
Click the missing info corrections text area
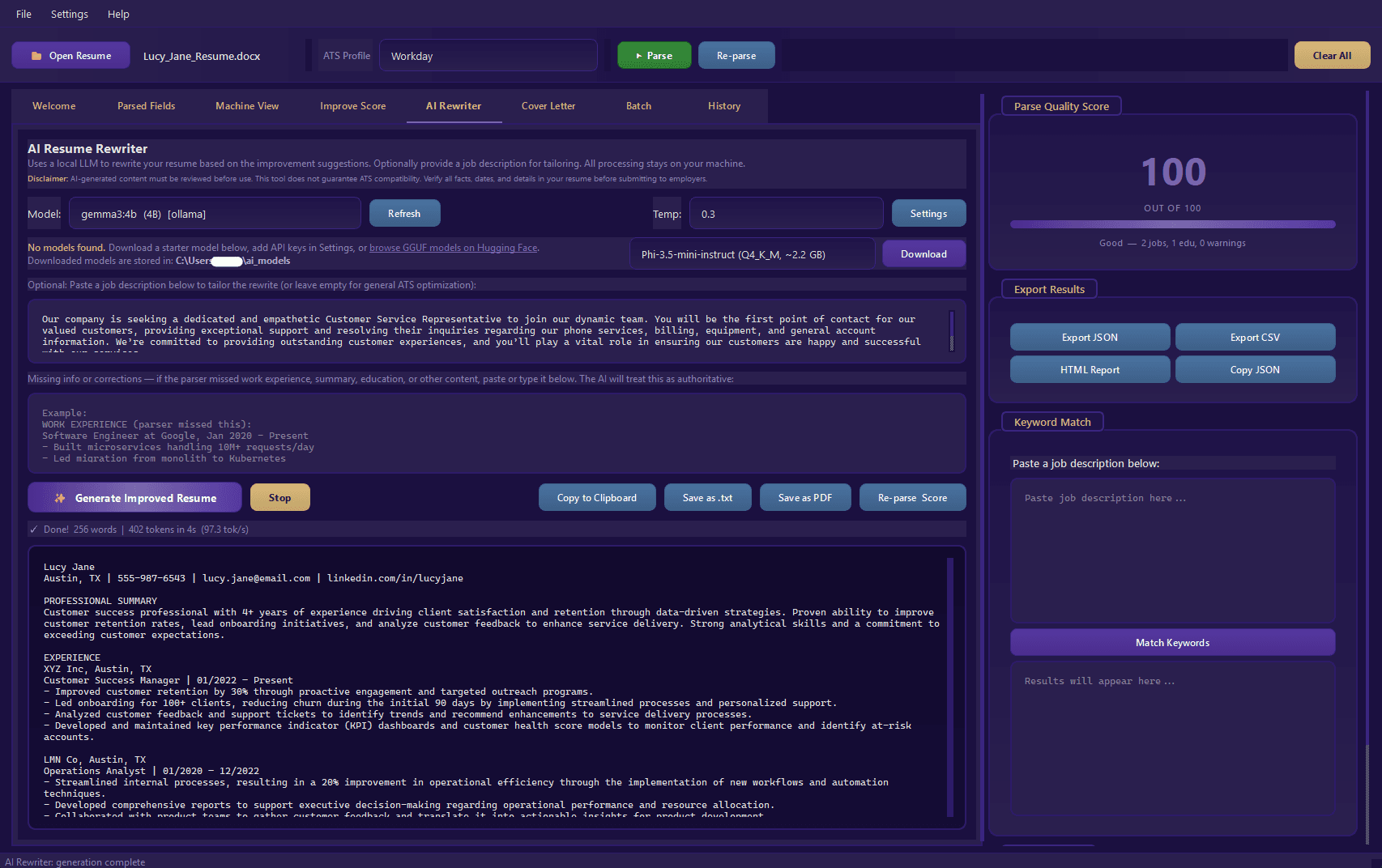pyautogui.click(x=497, y=433)
